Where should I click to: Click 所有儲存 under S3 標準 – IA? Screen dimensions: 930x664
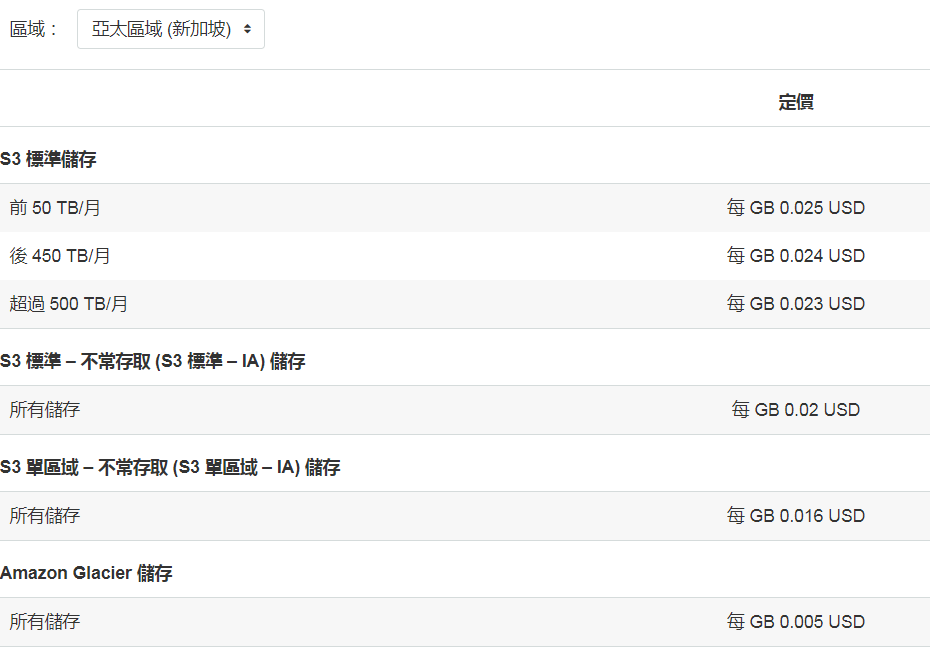coord(44,410)
